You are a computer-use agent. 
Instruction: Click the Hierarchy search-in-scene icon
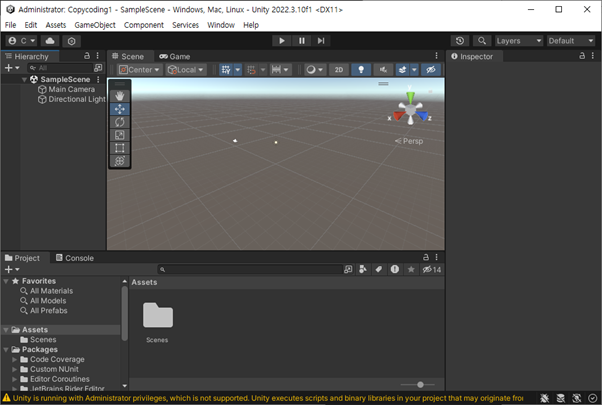coord(98,68)
